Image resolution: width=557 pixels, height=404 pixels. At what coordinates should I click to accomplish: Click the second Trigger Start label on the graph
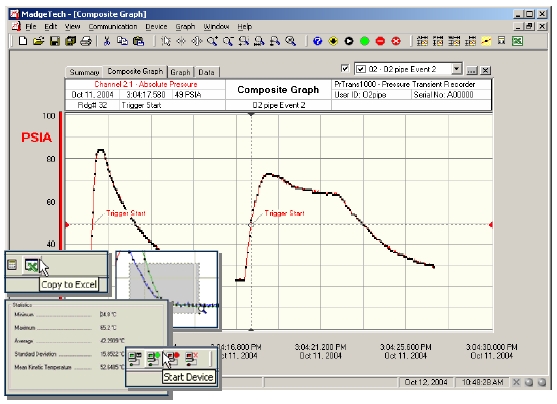(284, 213)
